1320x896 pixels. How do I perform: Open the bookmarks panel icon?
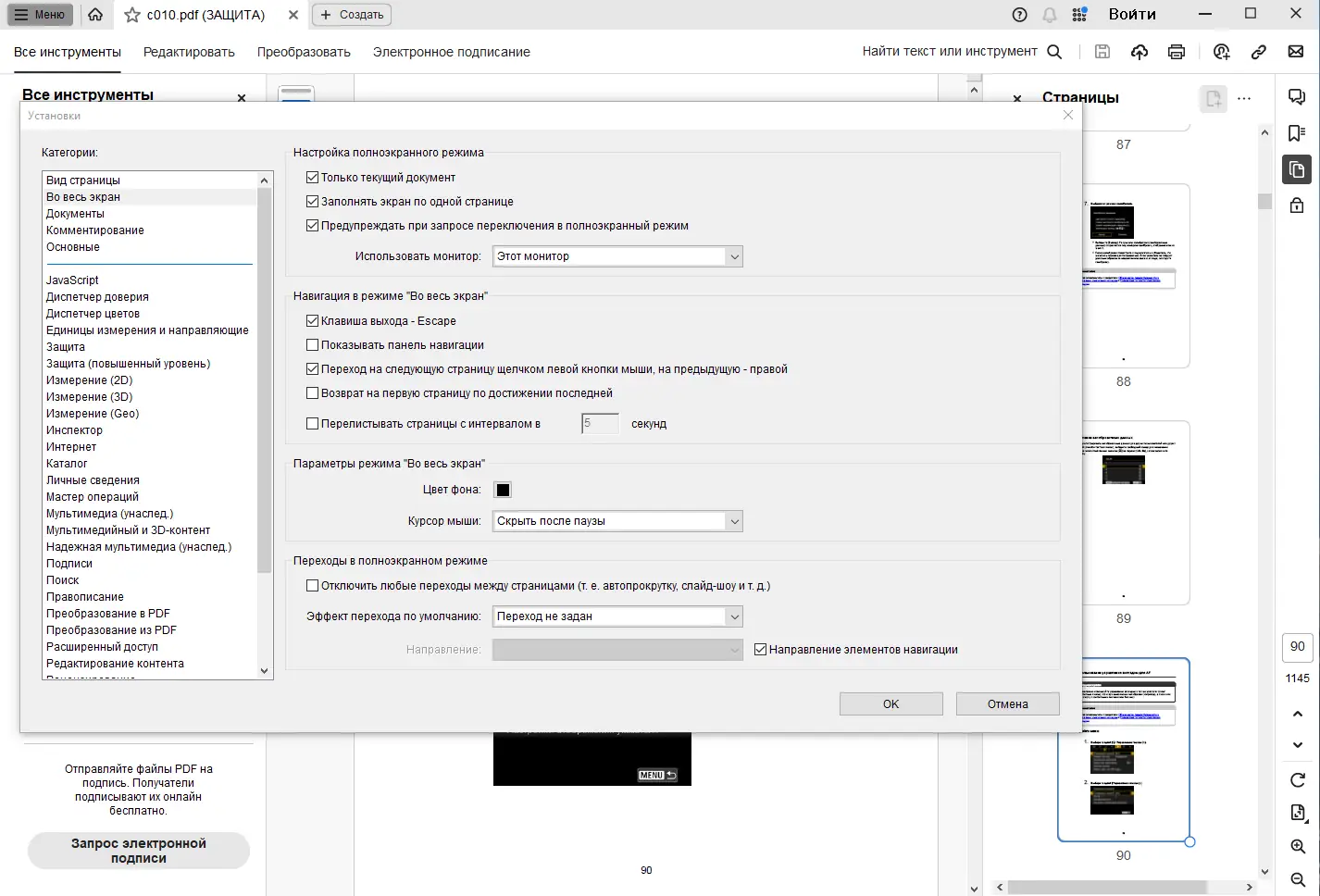pyautogui.click(x=1296, y=133)
